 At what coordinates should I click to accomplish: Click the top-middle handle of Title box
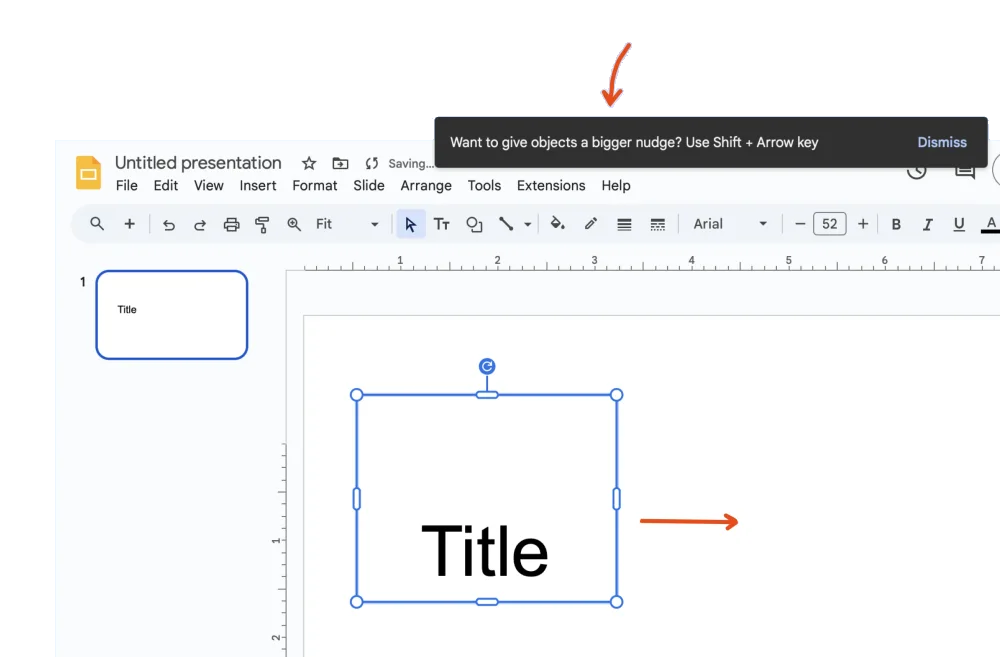487,395
